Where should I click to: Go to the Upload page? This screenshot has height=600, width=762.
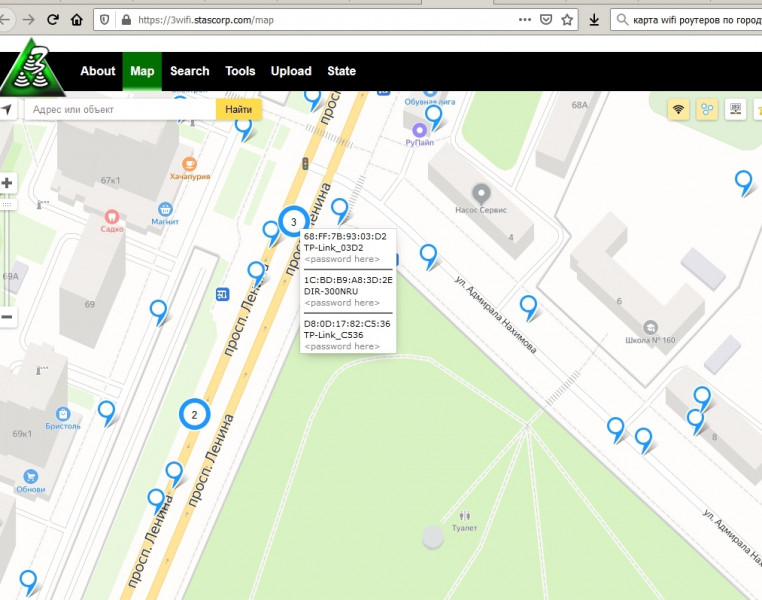(291, 71)
